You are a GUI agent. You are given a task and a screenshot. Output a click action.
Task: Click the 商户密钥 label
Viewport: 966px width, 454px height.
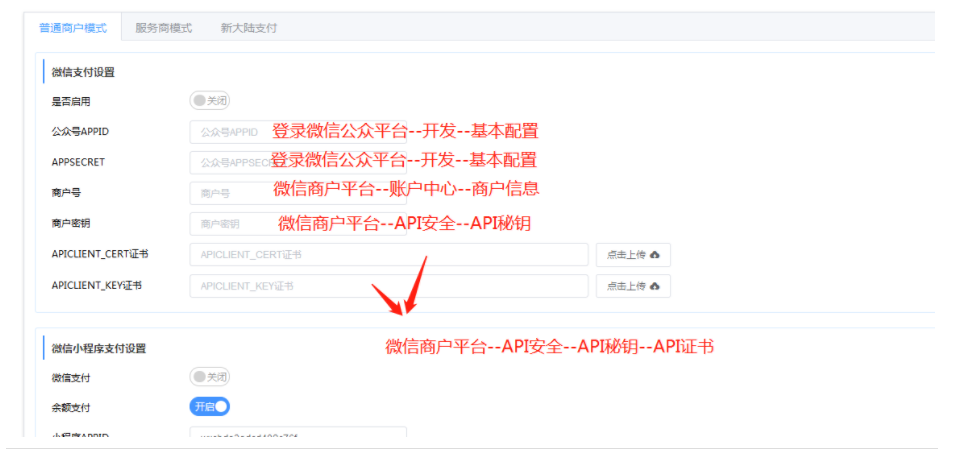pyautogui.click(x=71, y=224)
